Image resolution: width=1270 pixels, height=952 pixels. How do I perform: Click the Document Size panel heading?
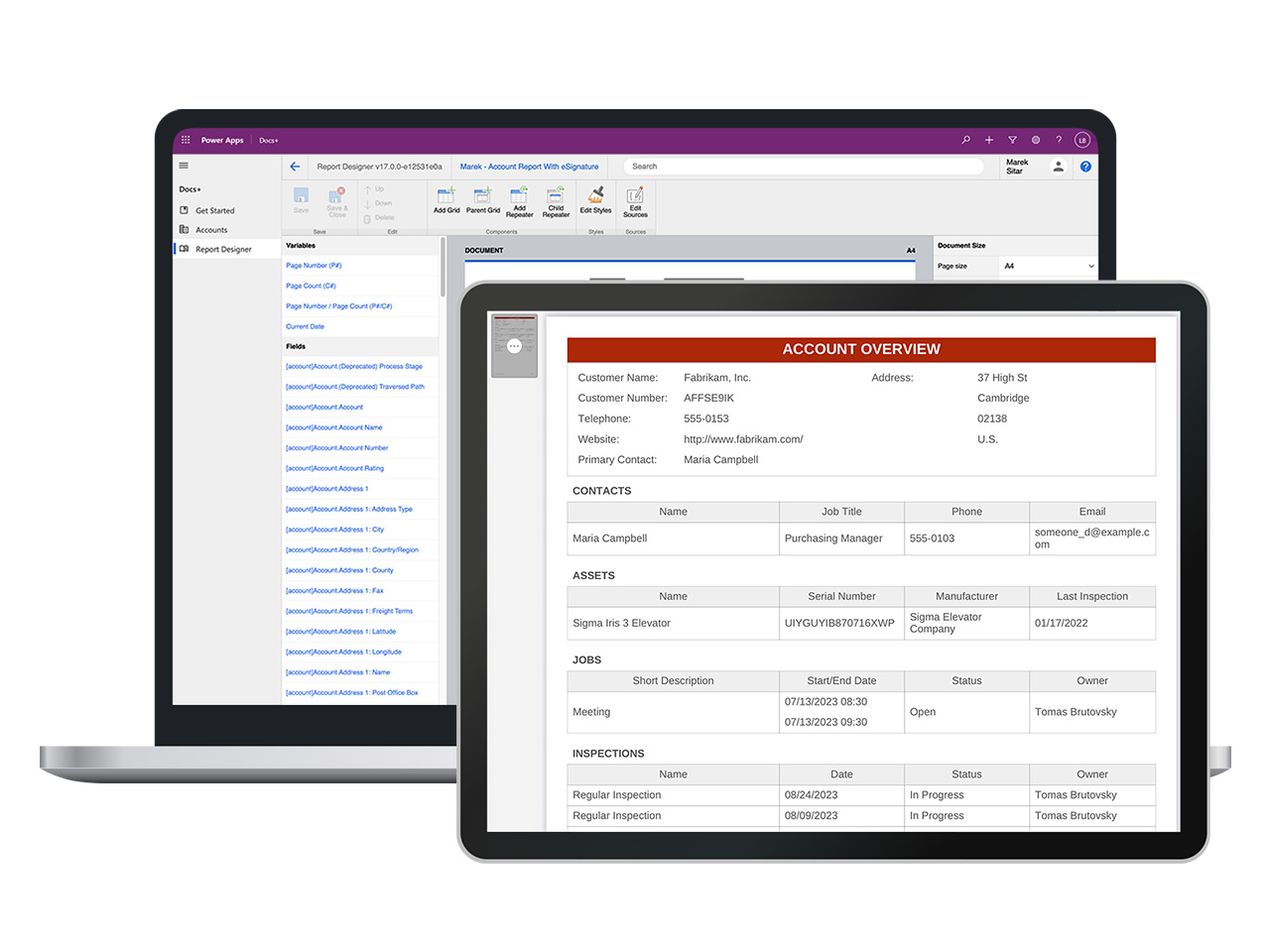coord(961,245)
